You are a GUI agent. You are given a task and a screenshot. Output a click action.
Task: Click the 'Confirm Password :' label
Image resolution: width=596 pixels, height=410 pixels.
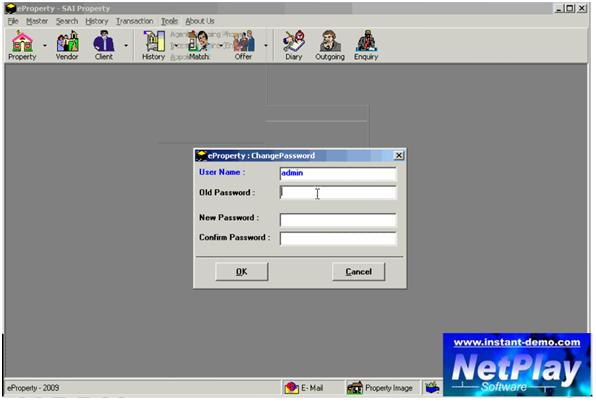click(x=235, y=237)
